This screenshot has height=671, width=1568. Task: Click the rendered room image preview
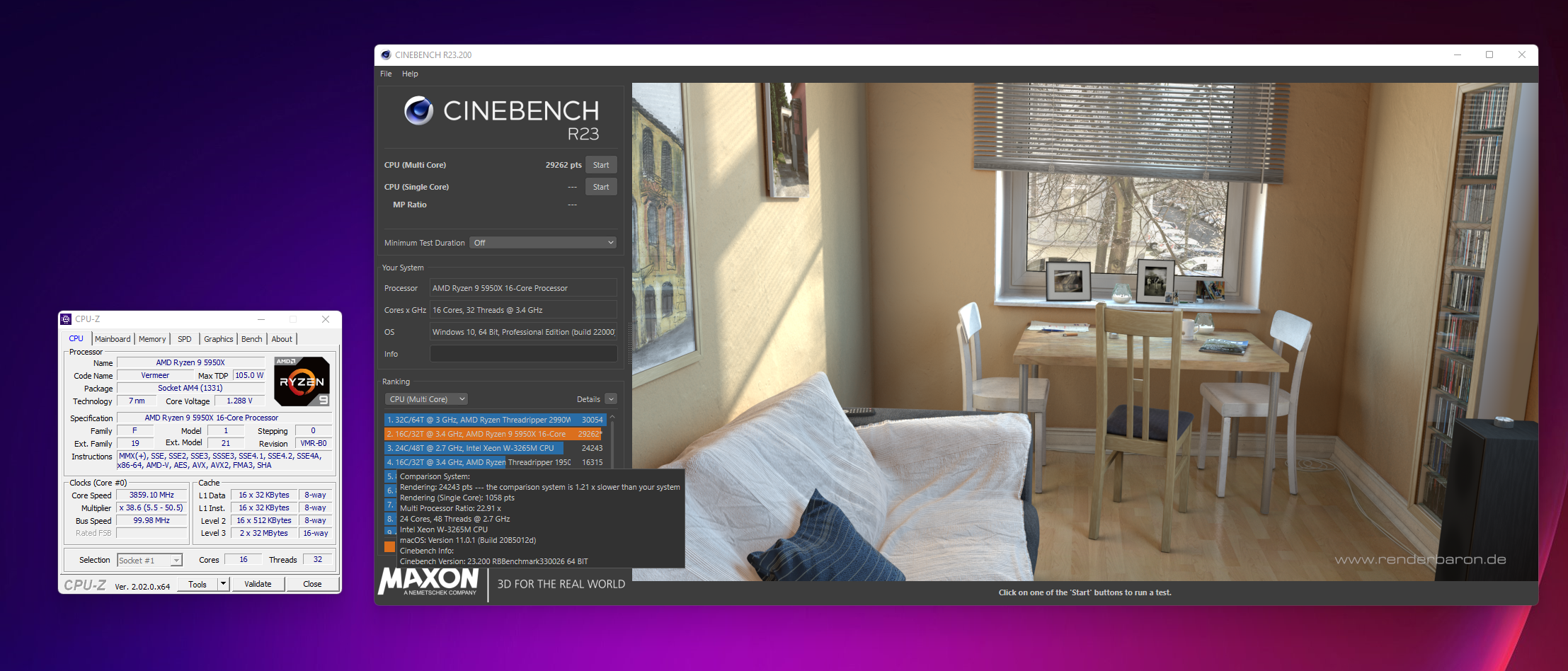[x=1085, y=332]
